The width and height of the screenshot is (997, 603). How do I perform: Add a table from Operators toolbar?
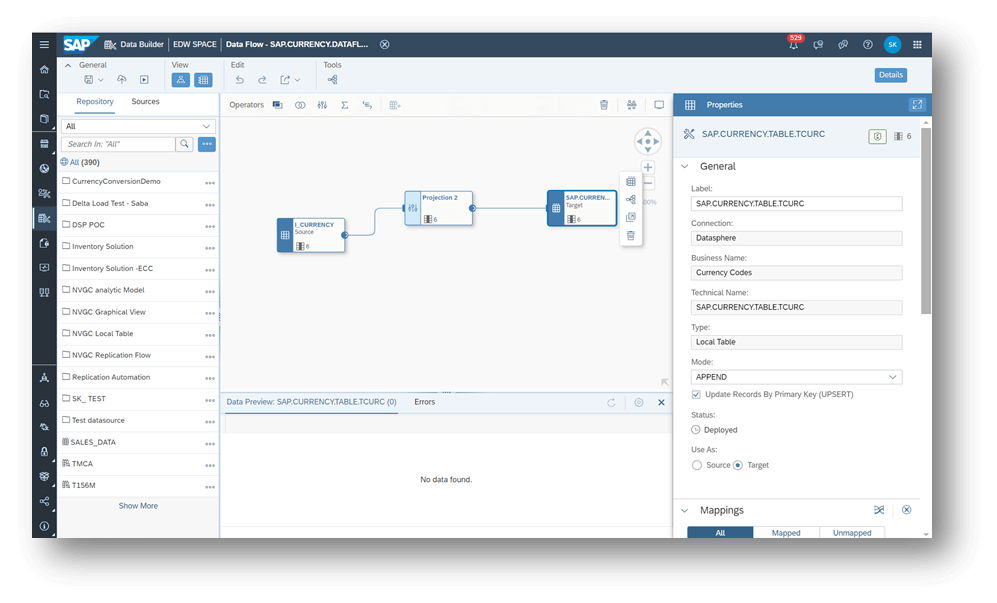tap(394, 105)
